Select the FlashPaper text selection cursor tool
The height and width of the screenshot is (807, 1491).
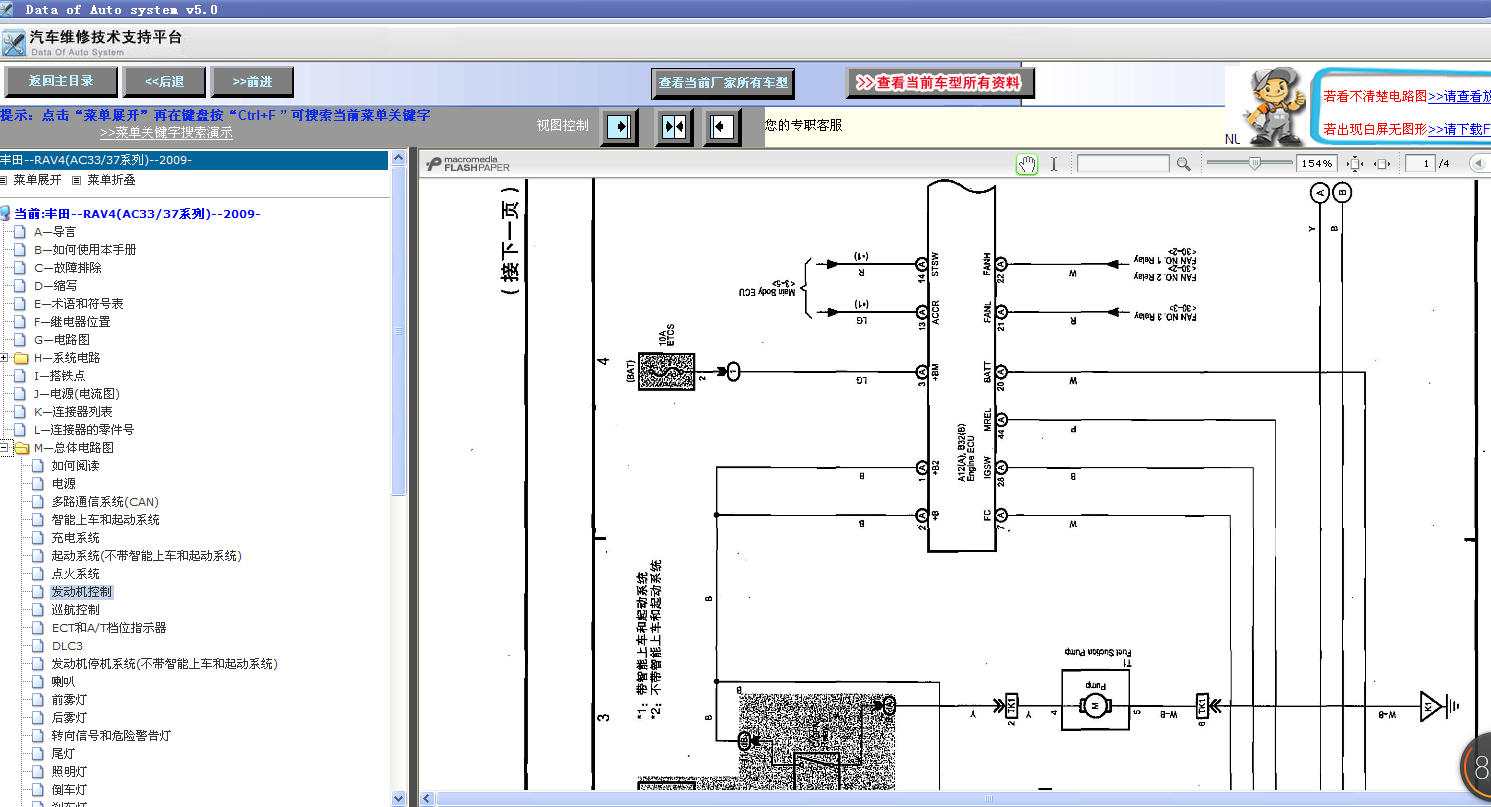tap(1054, 164)
